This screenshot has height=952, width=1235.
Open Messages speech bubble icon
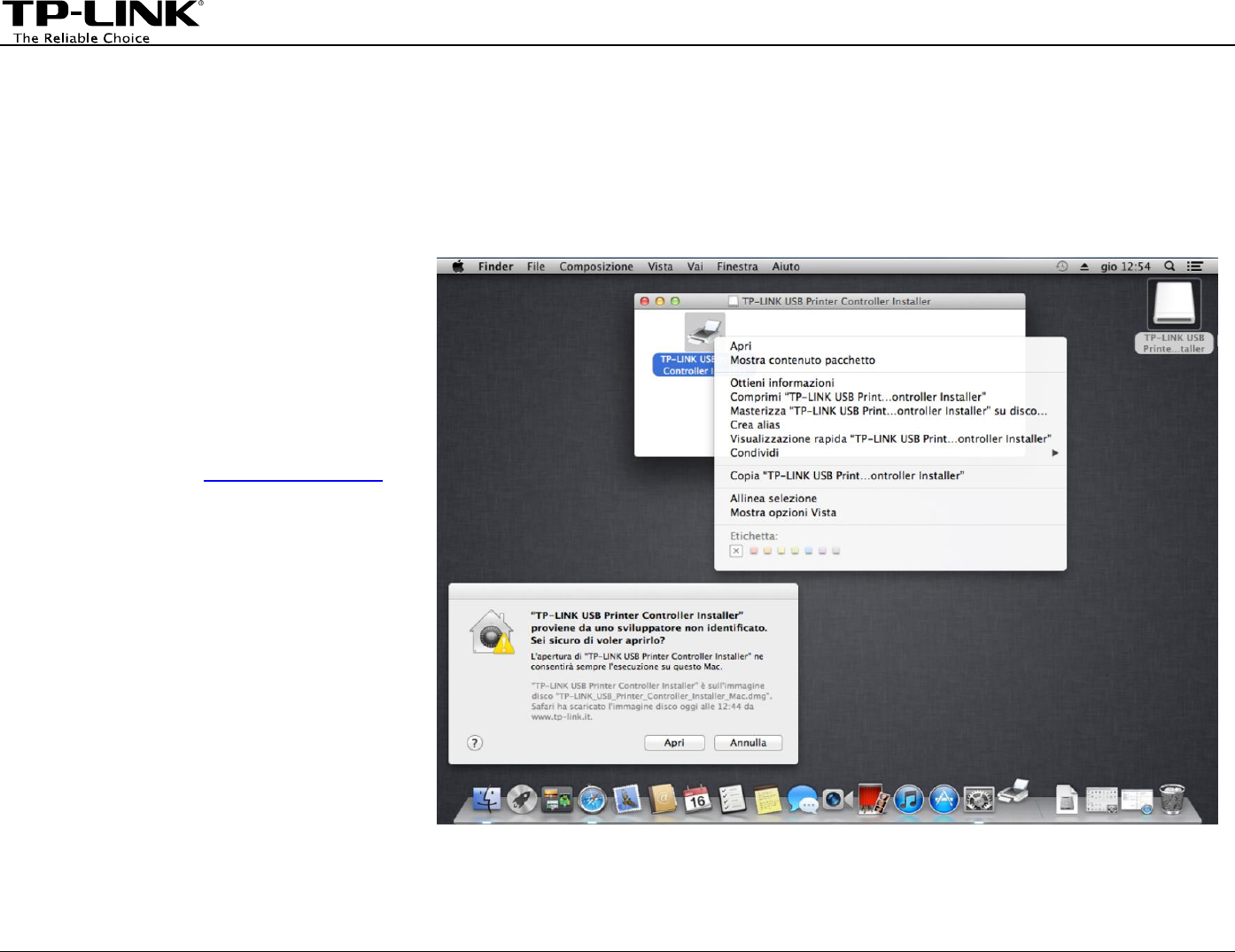[x=803, y=800]
